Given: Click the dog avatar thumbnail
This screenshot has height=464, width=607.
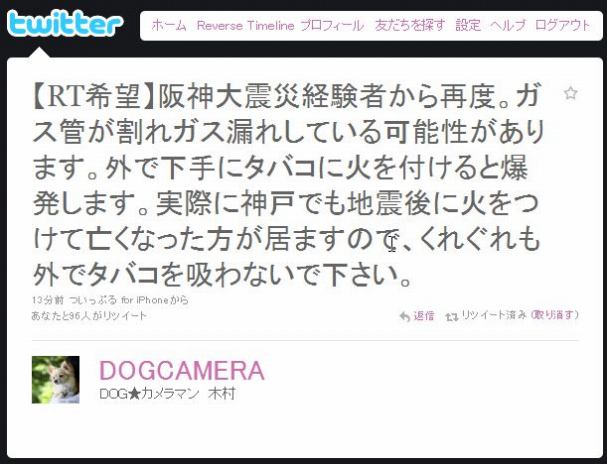Looking at the screenshot, I should [x=56, y=380].
